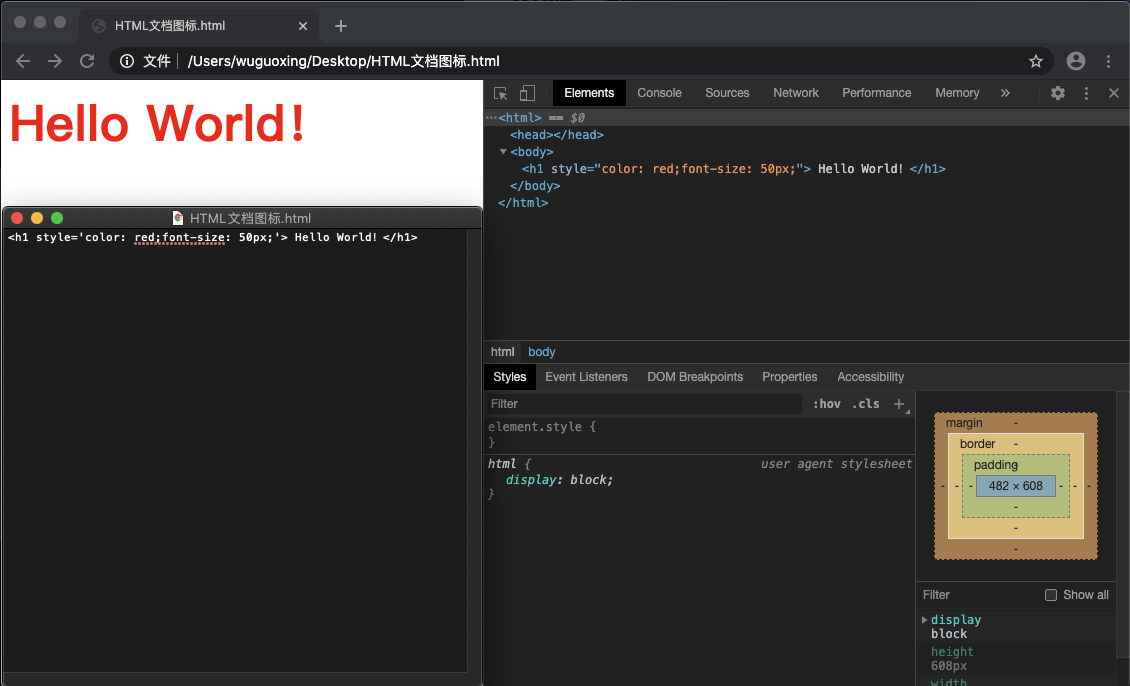Image resolution: width=1130 pixels, height=686 pixels.
Task: Click the closing </html> tag
Action: [523, 202]
